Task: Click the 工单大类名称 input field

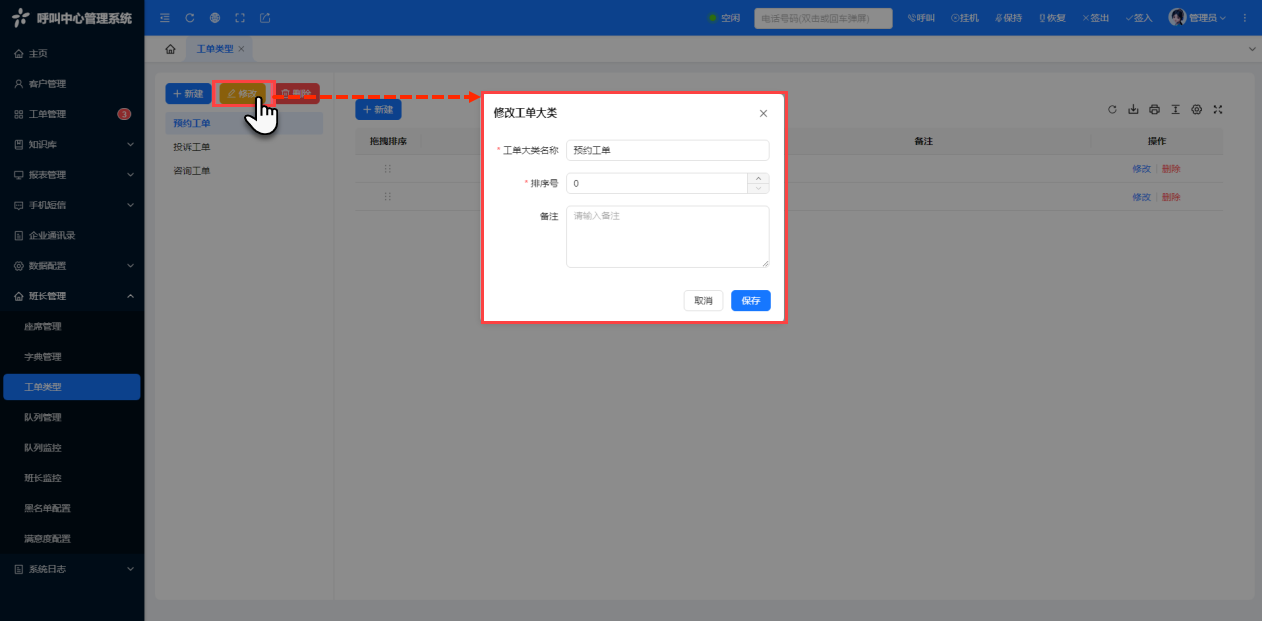Action: 667,150
